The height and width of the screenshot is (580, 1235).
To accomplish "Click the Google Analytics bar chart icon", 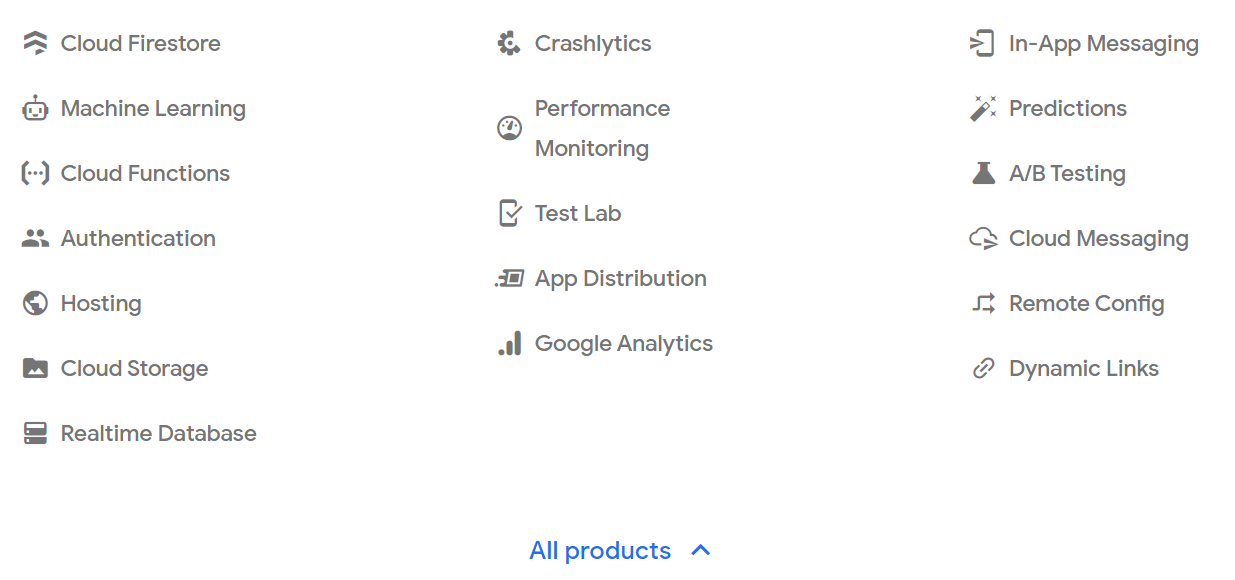I will pyautogui.click(x=509, y=343).
